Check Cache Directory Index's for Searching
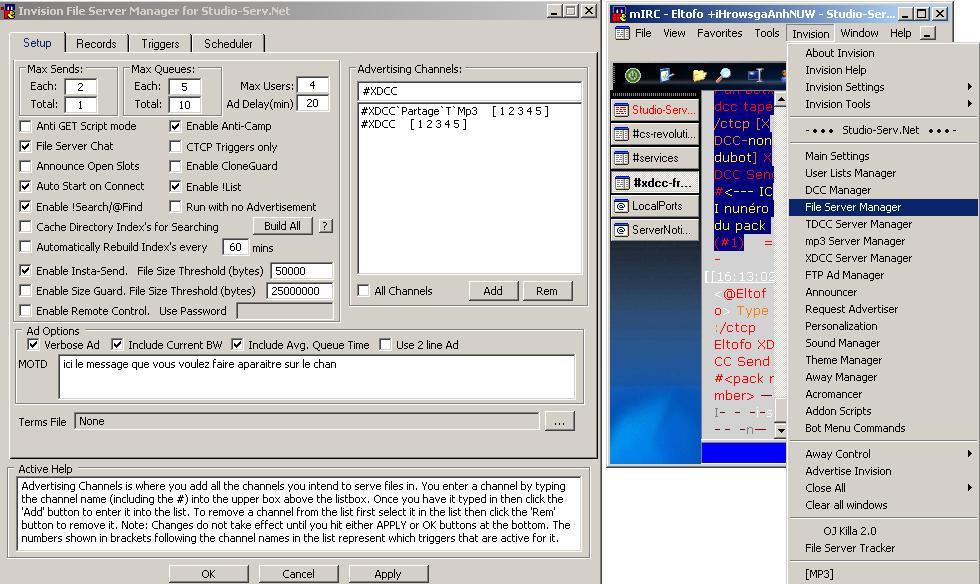This screenshot has height=584, width=980. click(x=26, y=226)
